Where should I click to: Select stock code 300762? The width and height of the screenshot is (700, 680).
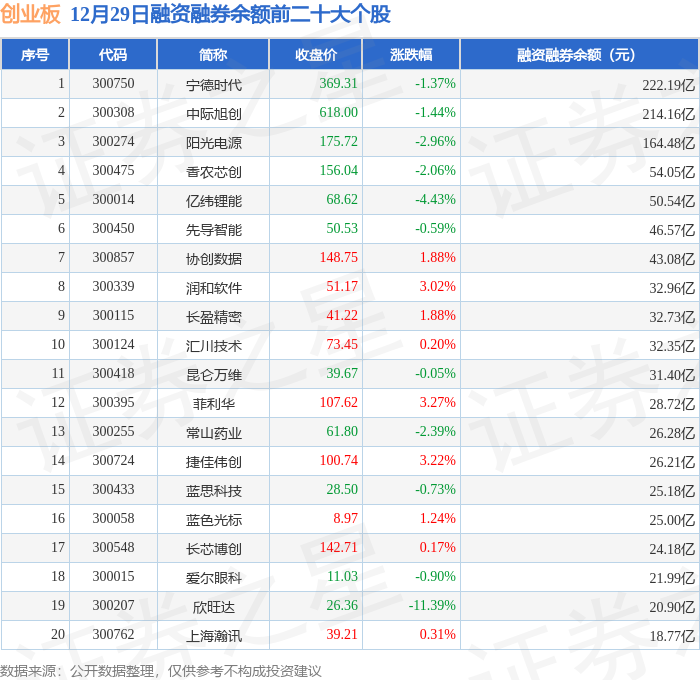click(x=113, y=635)
